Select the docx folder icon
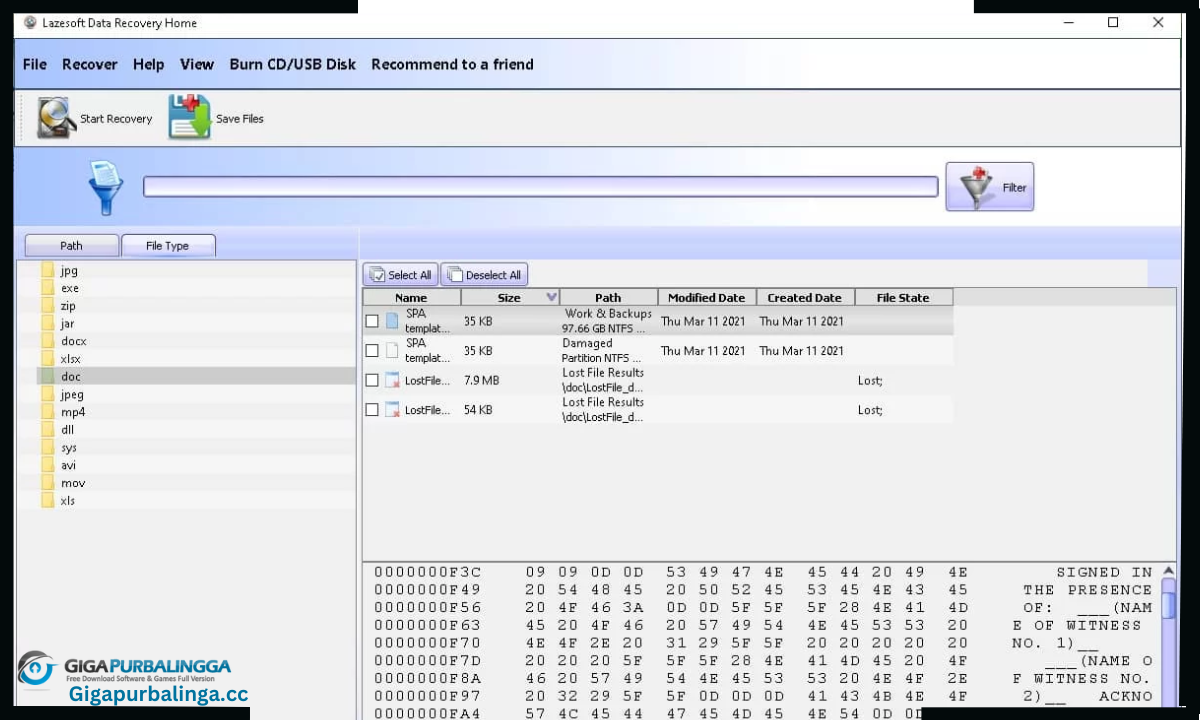The height and width of the screenshot is (720, 1200). [x=47, y=341]
